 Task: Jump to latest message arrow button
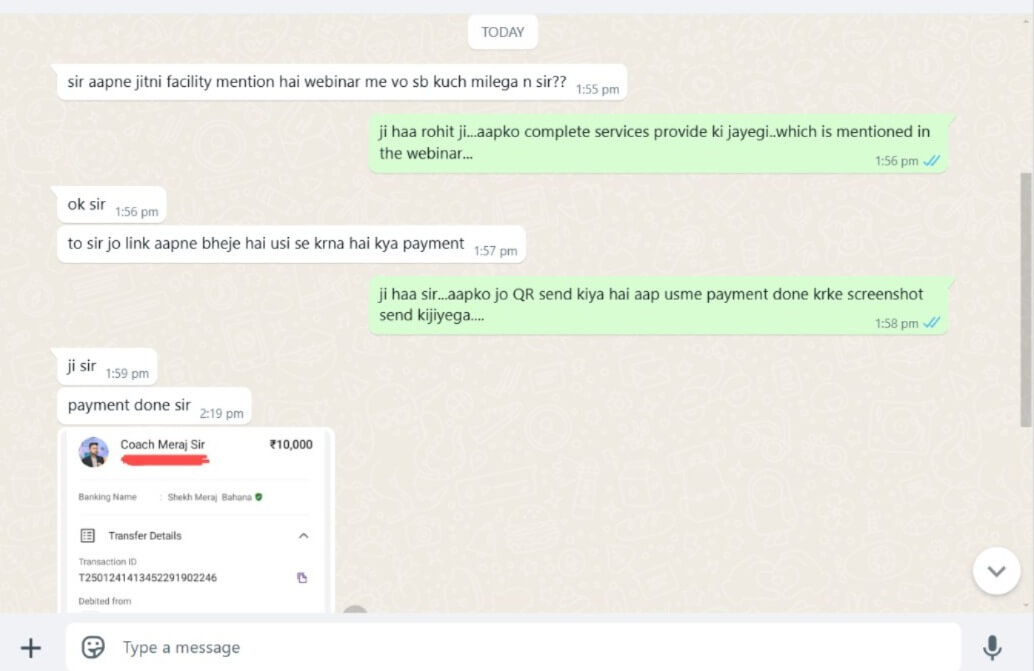click(x=996, y=571)
